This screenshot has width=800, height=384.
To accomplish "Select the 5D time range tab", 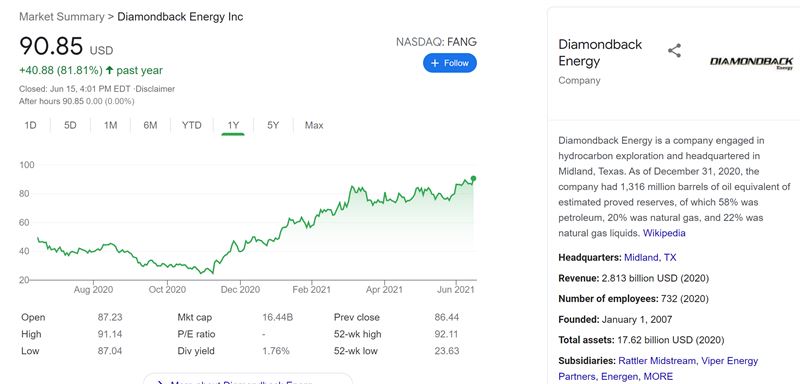I will [x=70, y=125].
